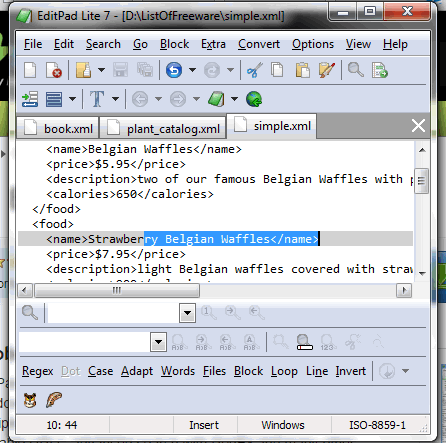The image size is (446, 443).
Task: Toggle the Case search option
Action: (x=100, y=371)
